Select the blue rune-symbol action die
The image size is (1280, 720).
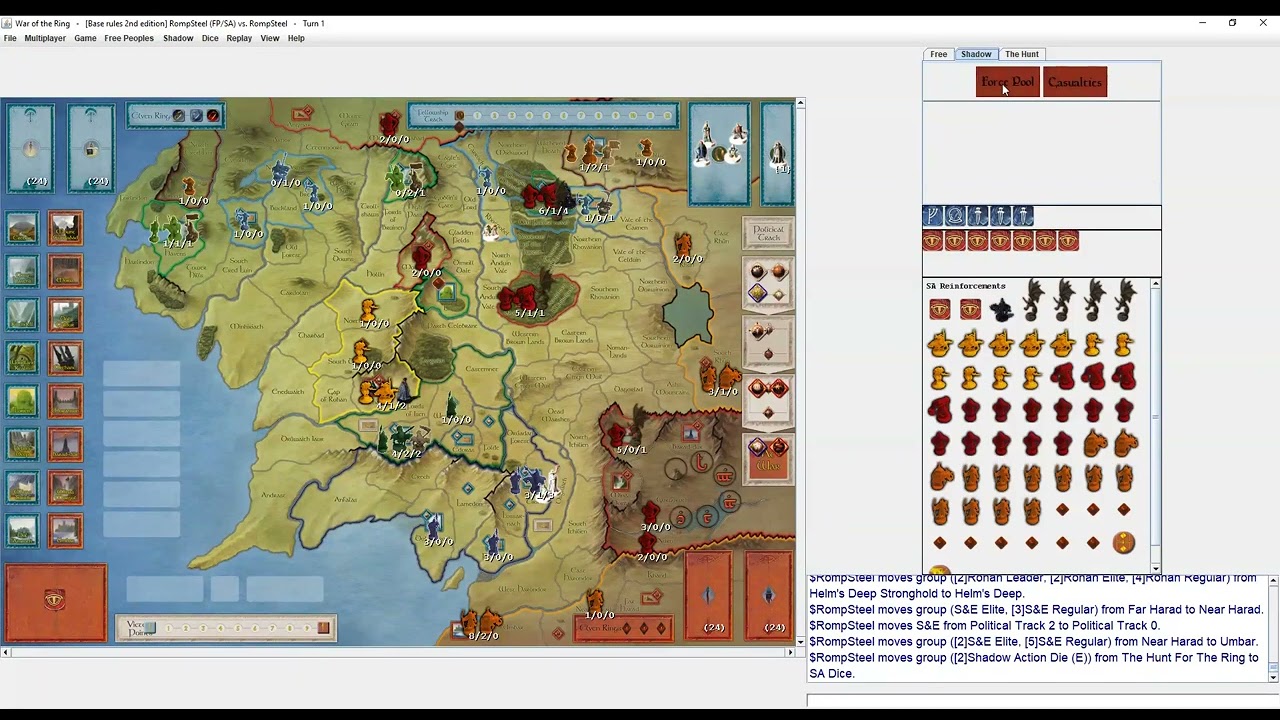tap(933, 216)
